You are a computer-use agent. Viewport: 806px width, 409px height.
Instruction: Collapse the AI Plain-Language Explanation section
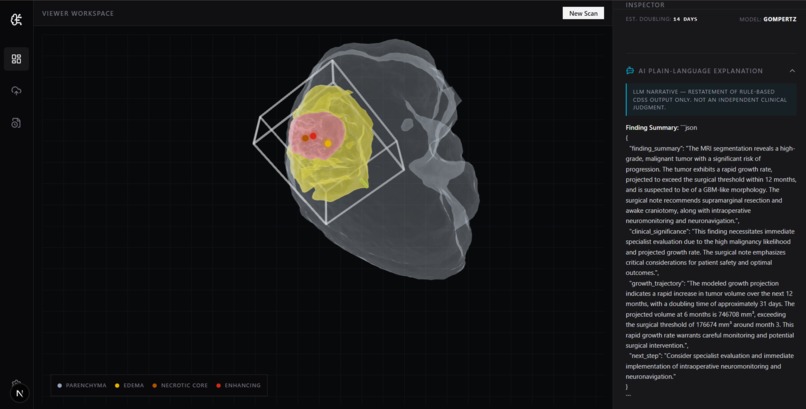point(792,71)
